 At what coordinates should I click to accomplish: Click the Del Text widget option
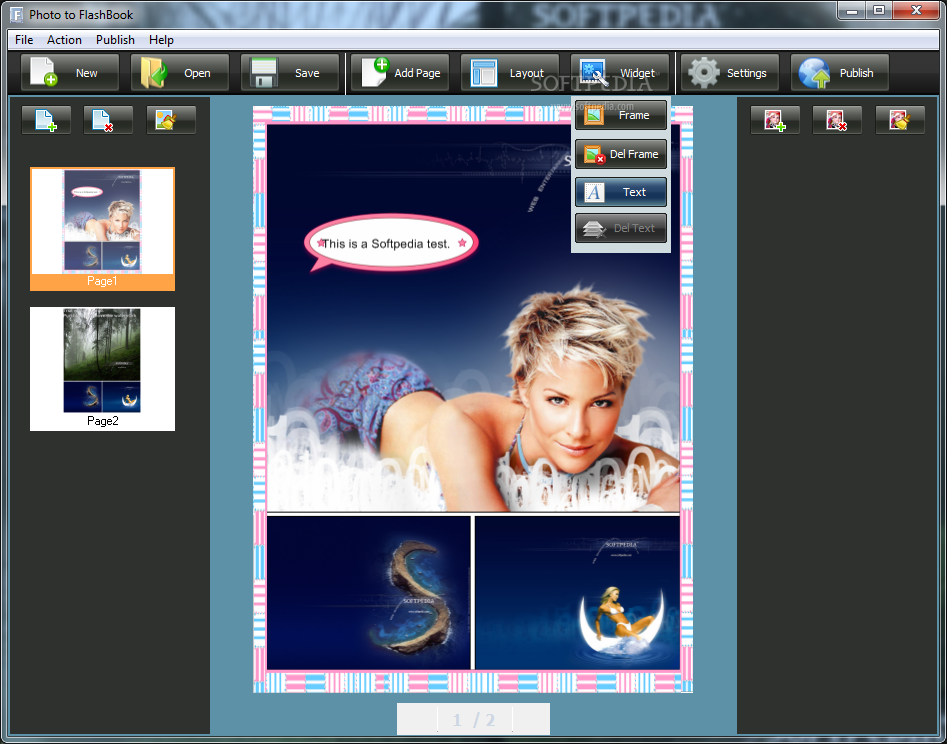point(621,228)
